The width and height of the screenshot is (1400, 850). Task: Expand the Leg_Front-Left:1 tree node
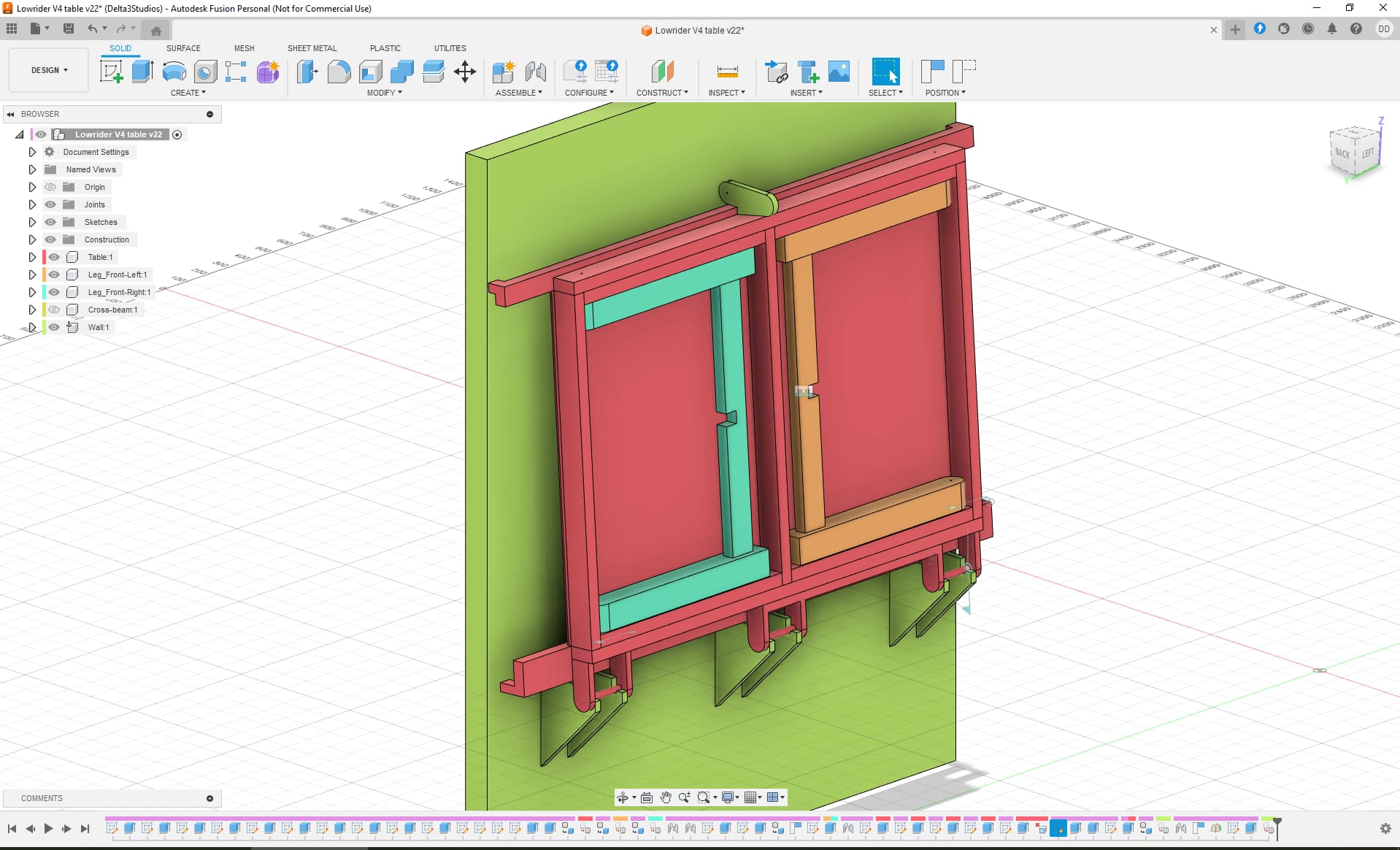(32, 275)
